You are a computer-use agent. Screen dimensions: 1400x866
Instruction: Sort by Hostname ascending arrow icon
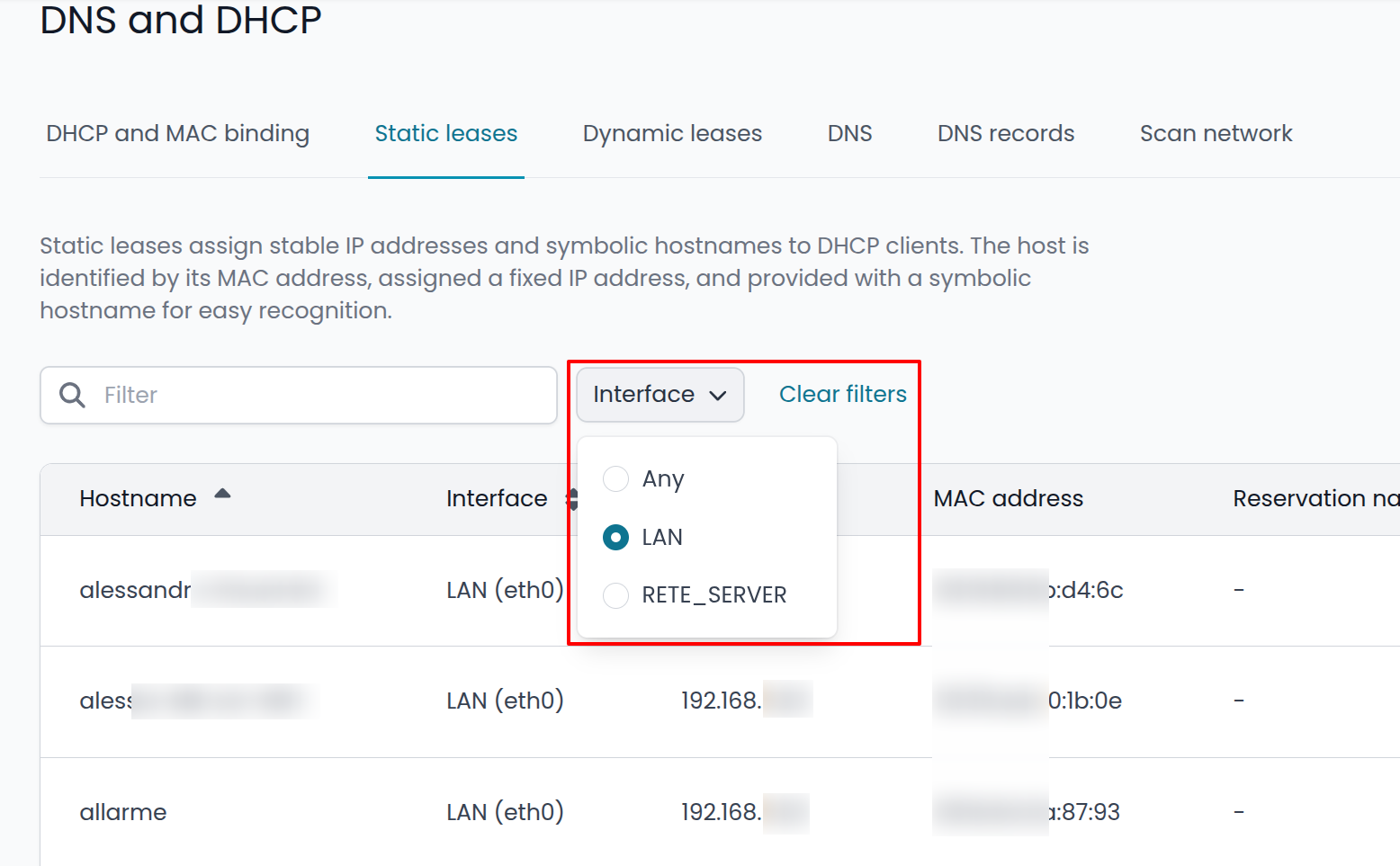222,494
